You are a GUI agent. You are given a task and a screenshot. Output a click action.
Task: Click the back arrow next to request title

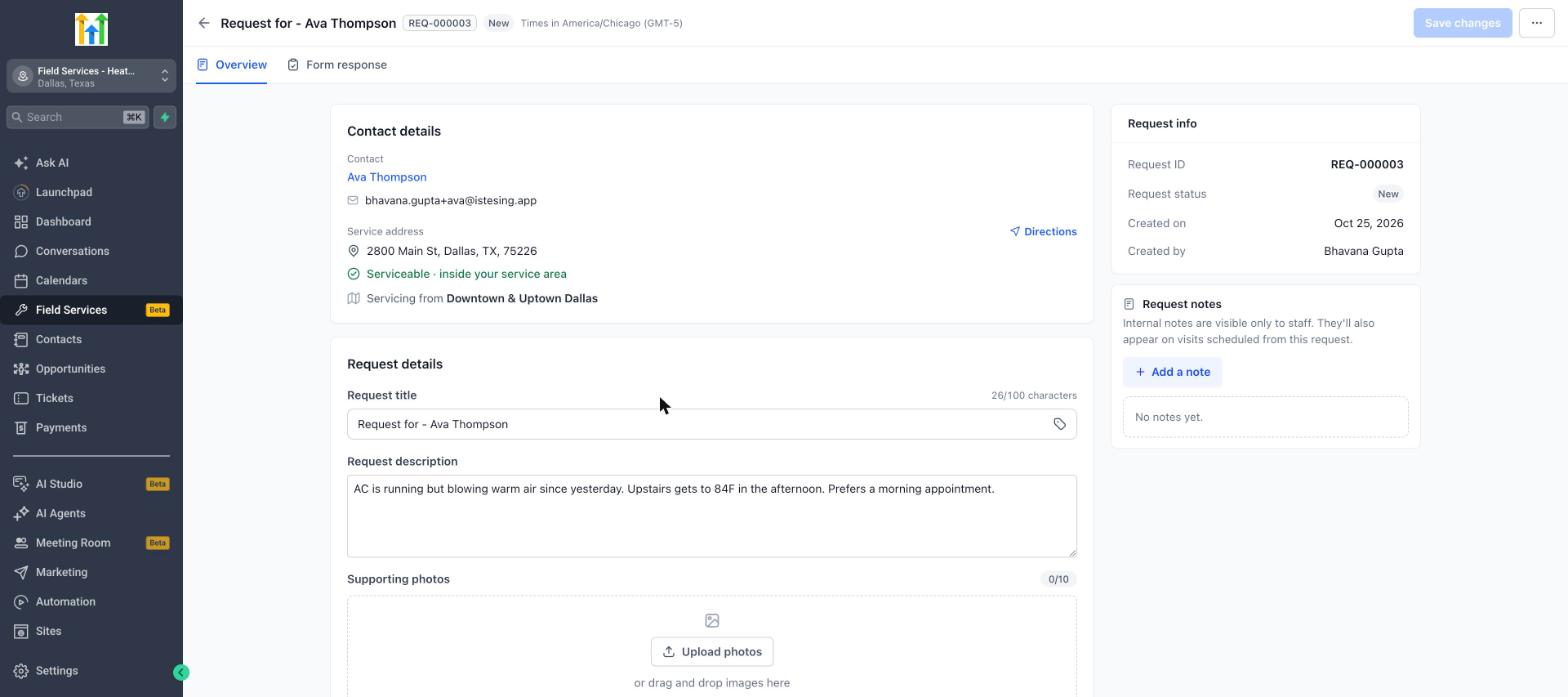coord(204,23)
